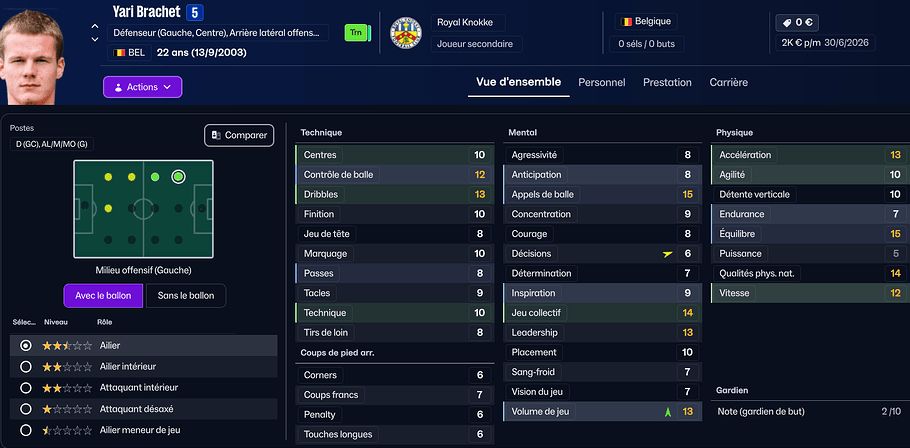The height and width of the screenshot is (448, 910).
Task: Select the Attaquant désaxé role radio button
Action: point(25,409)
